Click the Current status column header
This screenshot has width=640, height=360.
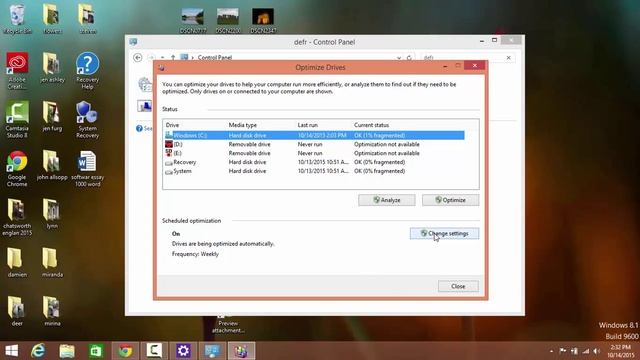pyautogui.click(x=371, y=125)
